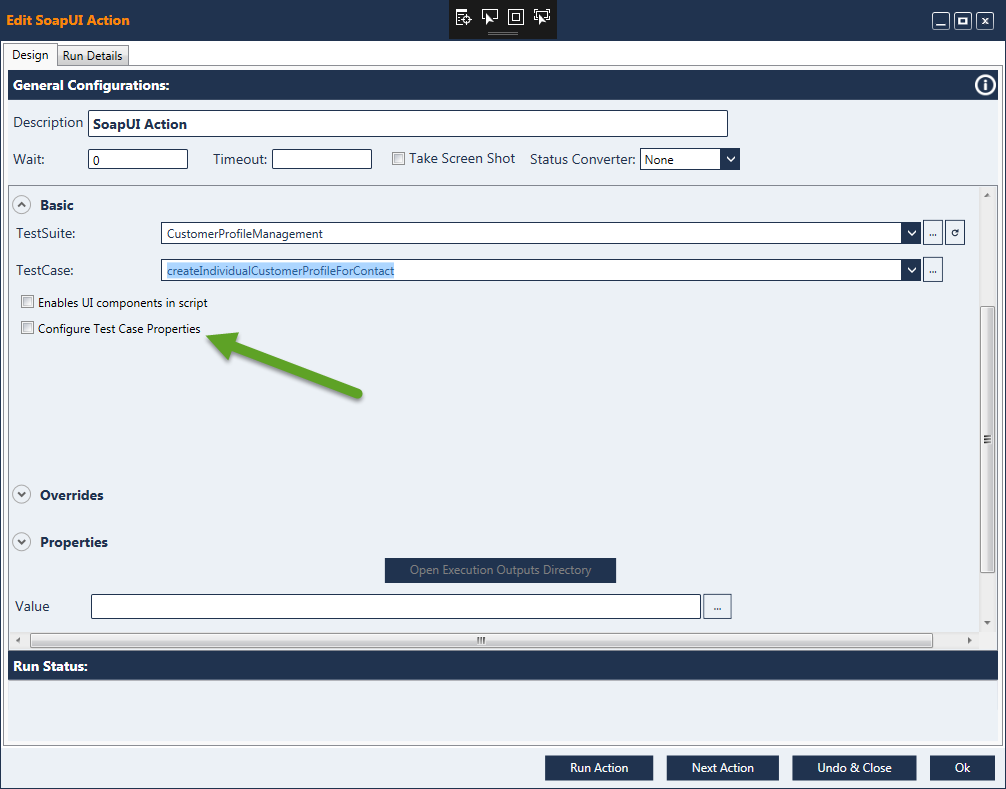Open TestCase browse ellipsis button

tap(933, 270)
